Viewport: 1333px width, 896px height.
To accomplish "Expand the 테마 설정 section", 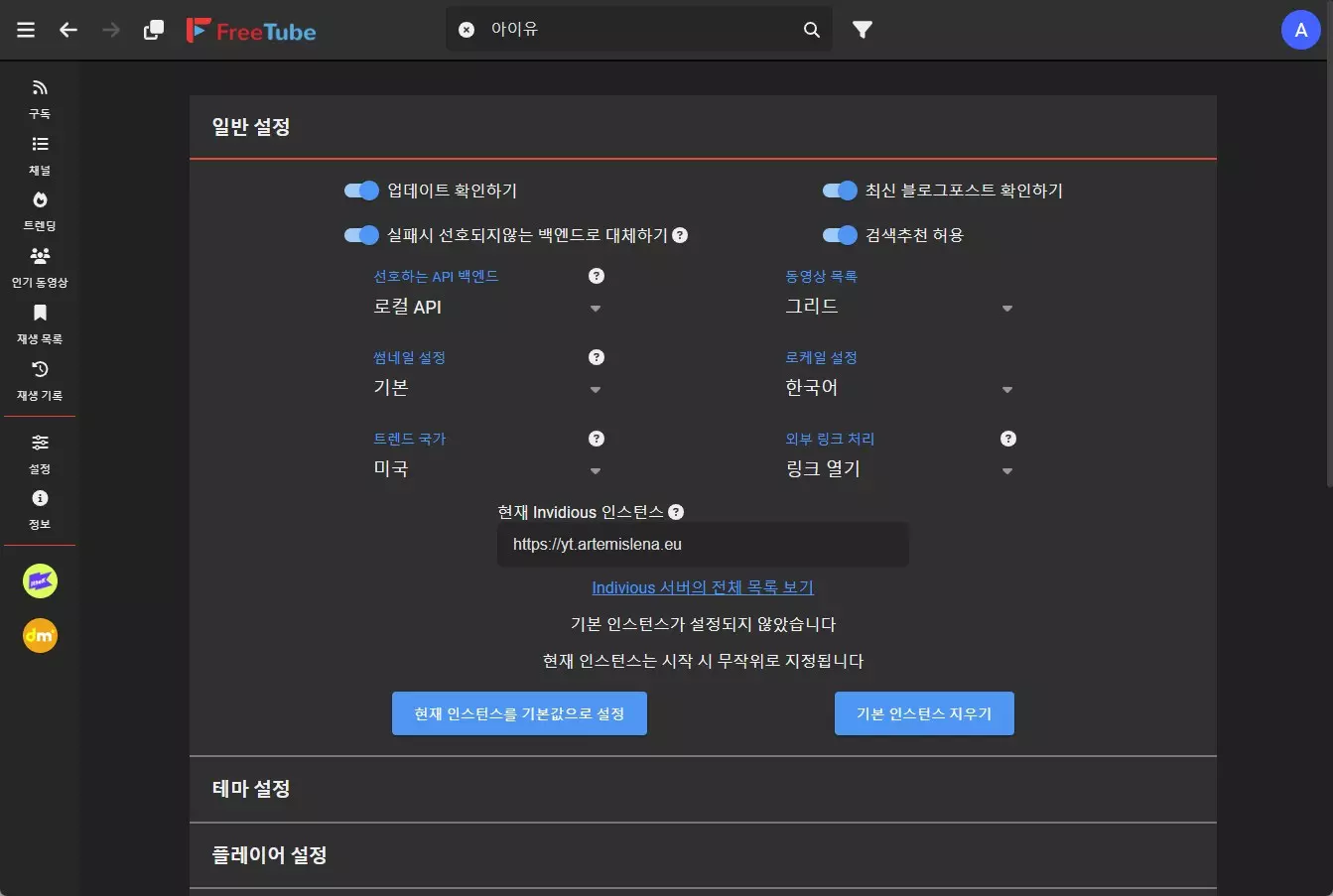I will click(703, 790).
